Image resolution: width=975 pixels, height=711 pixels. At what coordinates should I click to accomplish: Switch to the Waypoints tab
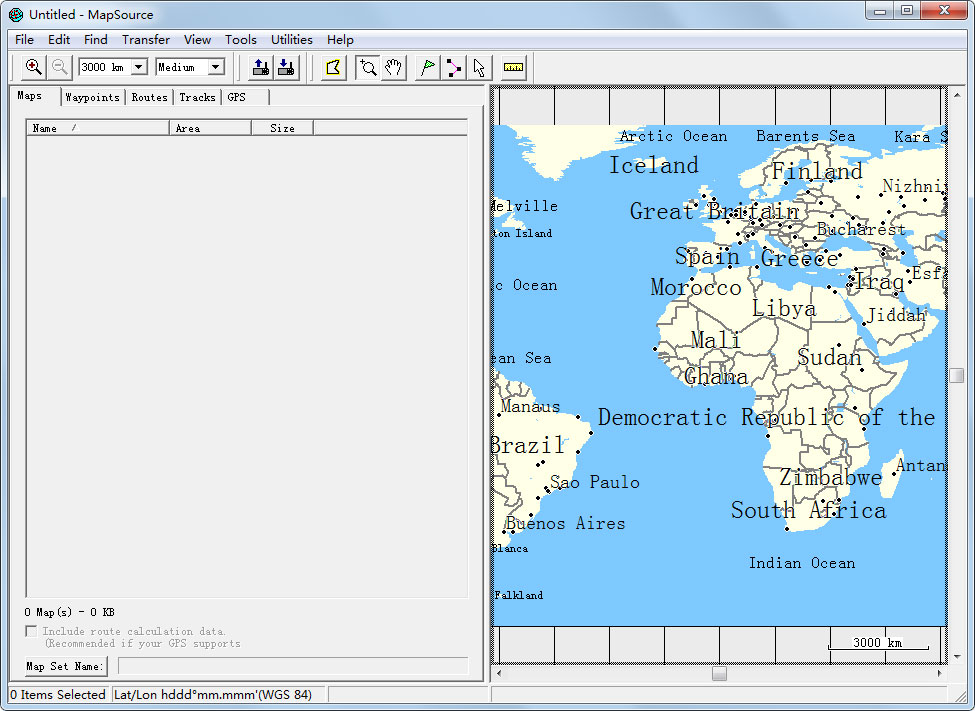(92, 97)
